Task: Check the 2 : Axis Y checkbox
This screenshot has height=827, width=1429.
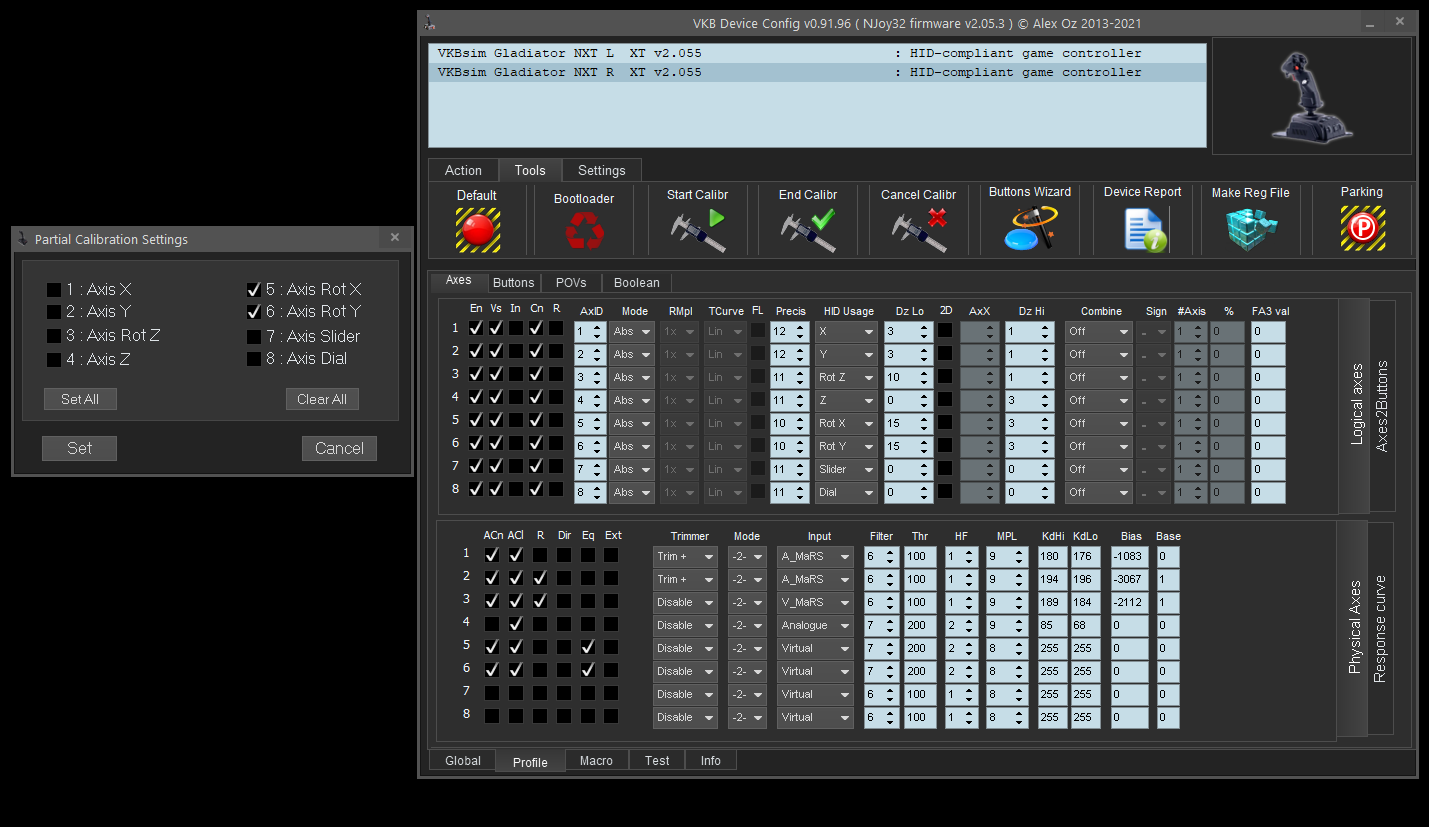Action: tap(54, 312)
